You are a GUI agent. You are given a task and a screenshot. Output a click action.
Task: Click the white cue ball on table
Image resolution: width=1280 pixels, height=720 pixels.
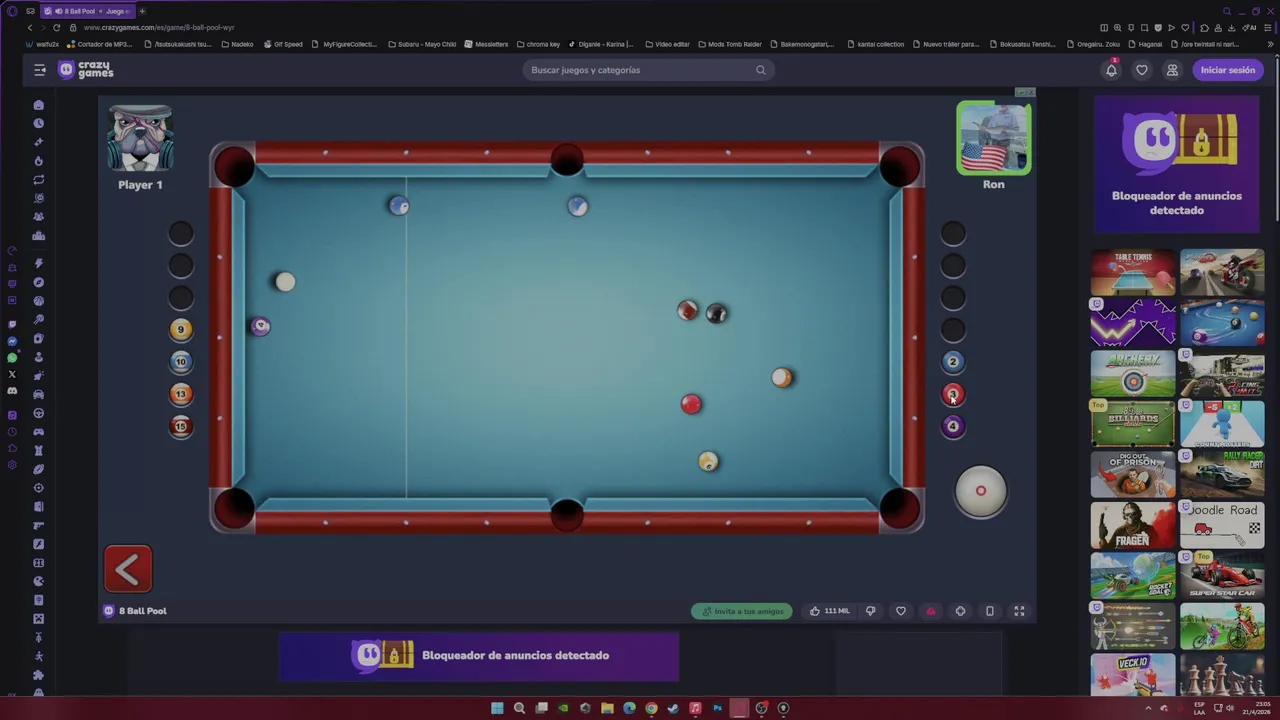(x=285, y=282)
